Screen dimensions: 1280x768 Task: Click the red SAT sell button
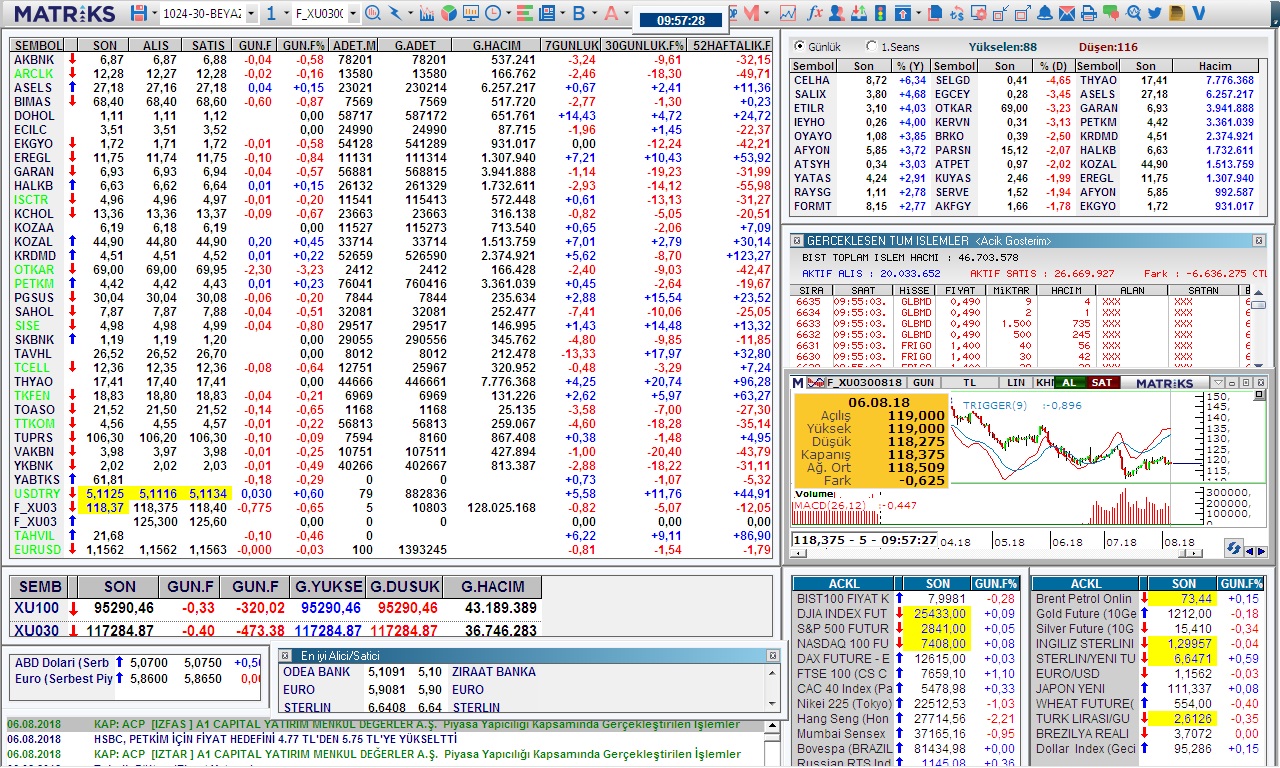pos(1102,382)
